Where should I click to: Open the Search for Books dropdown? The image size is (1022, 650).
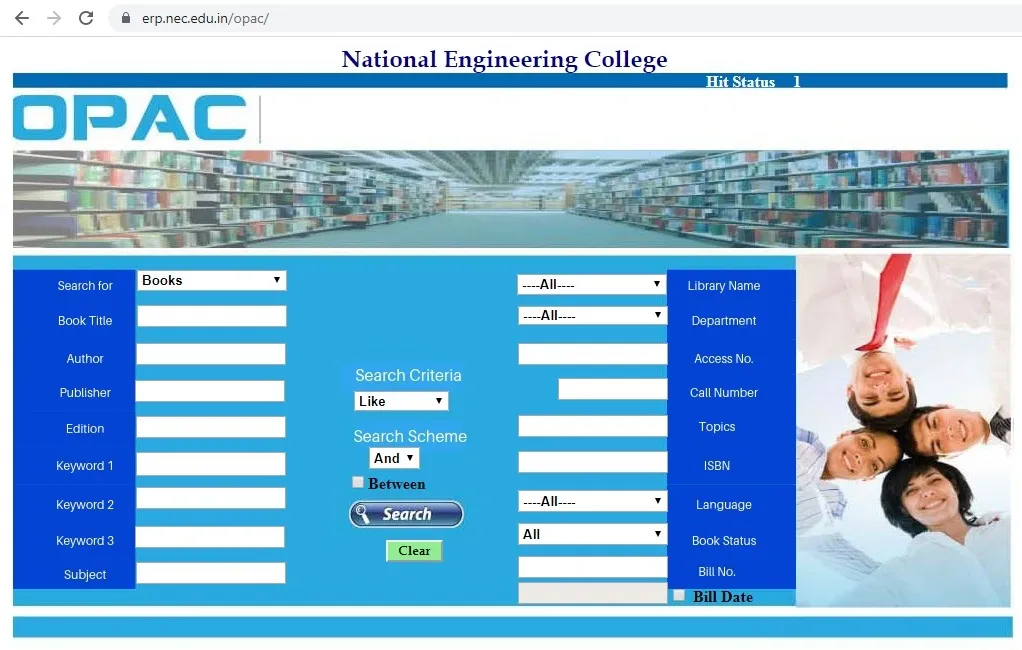click(x=211, y=280)
